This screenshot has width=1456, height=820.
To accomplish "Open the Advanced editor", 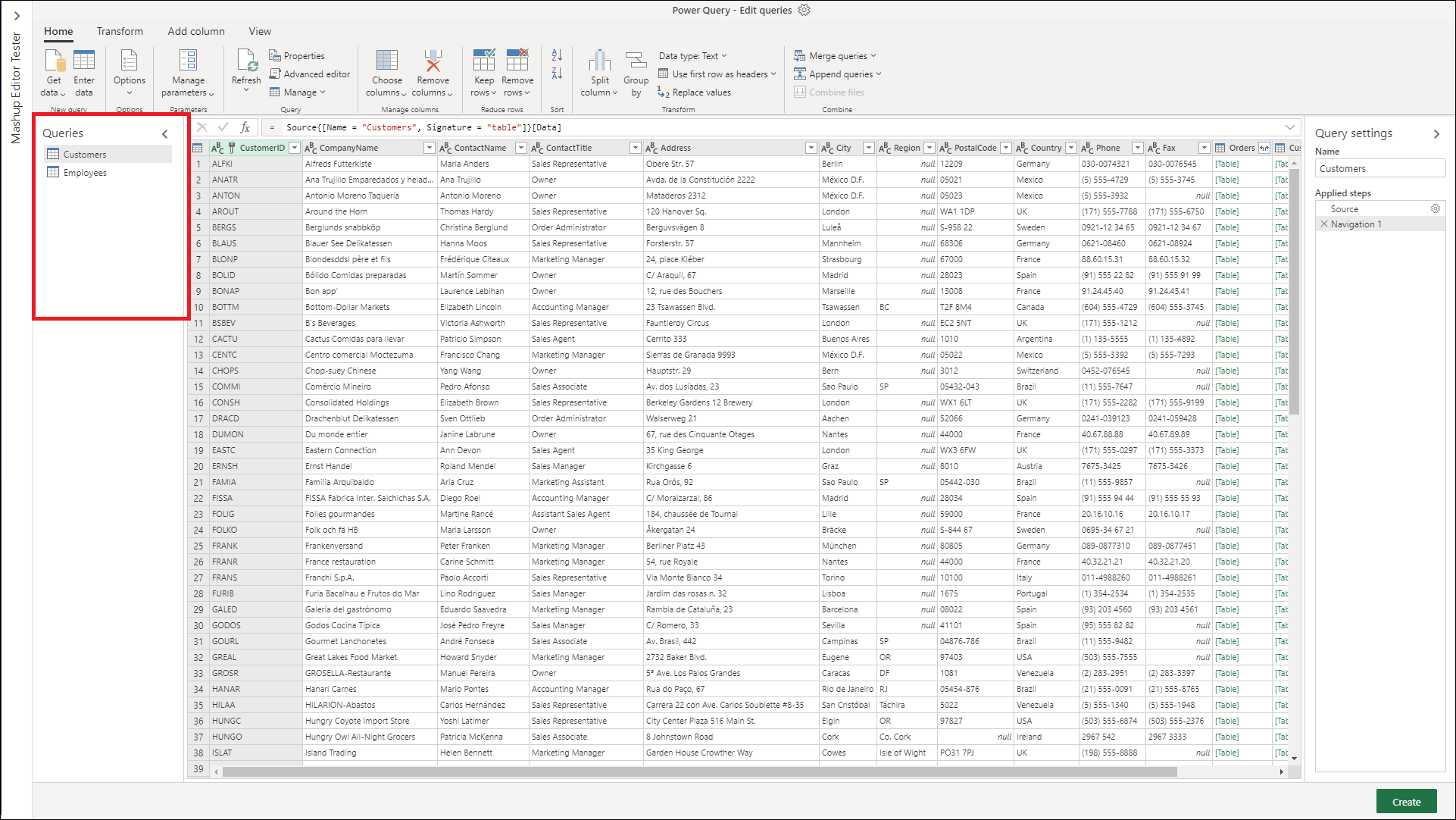I will click(x=310, y=74).
